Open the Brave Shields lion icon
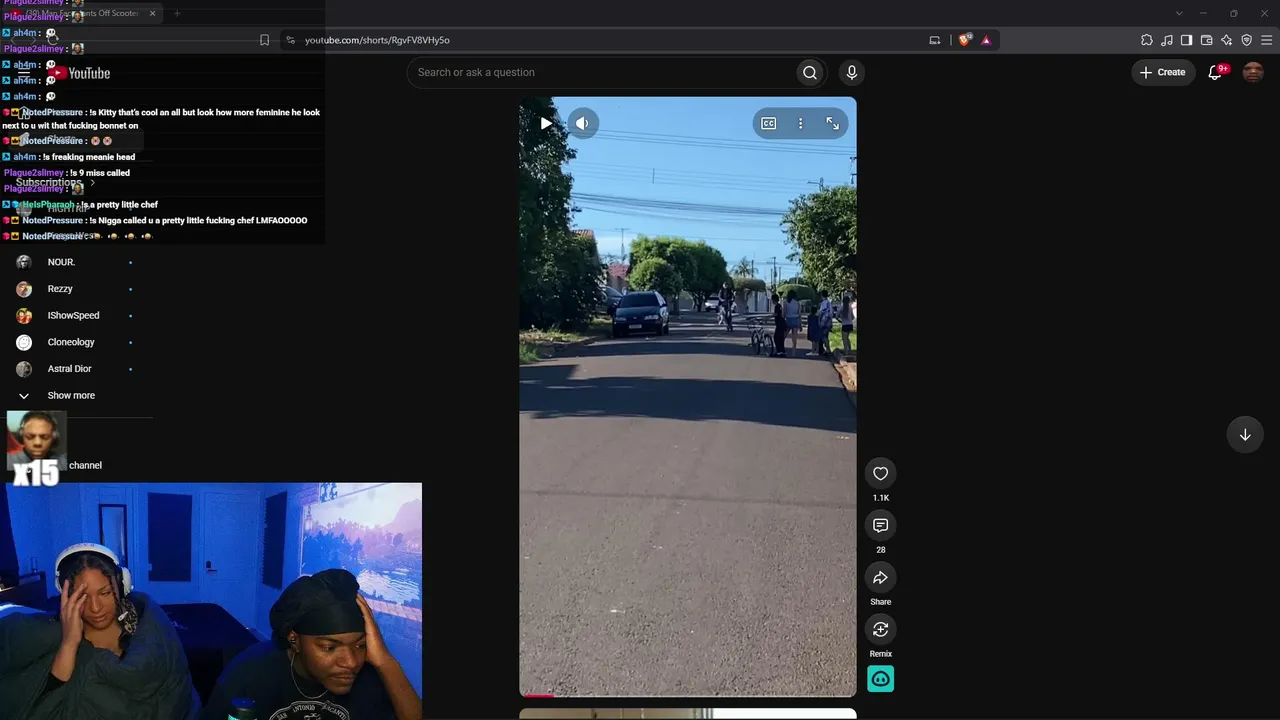 [964, 40]
